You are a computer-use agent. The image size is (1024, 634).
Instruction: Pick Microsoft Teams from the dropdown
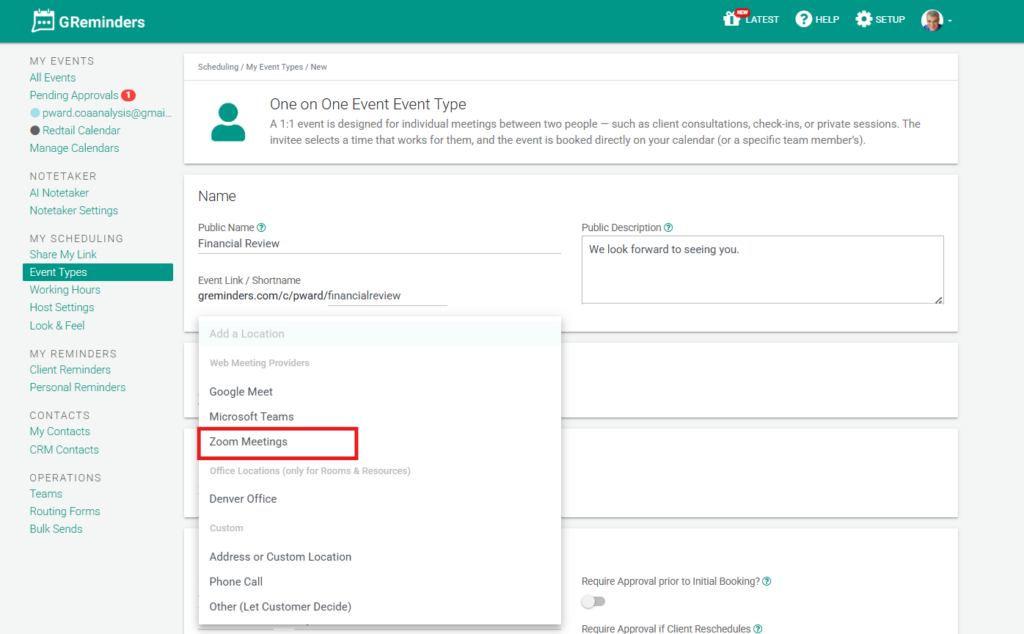click(x=251, y=416)
